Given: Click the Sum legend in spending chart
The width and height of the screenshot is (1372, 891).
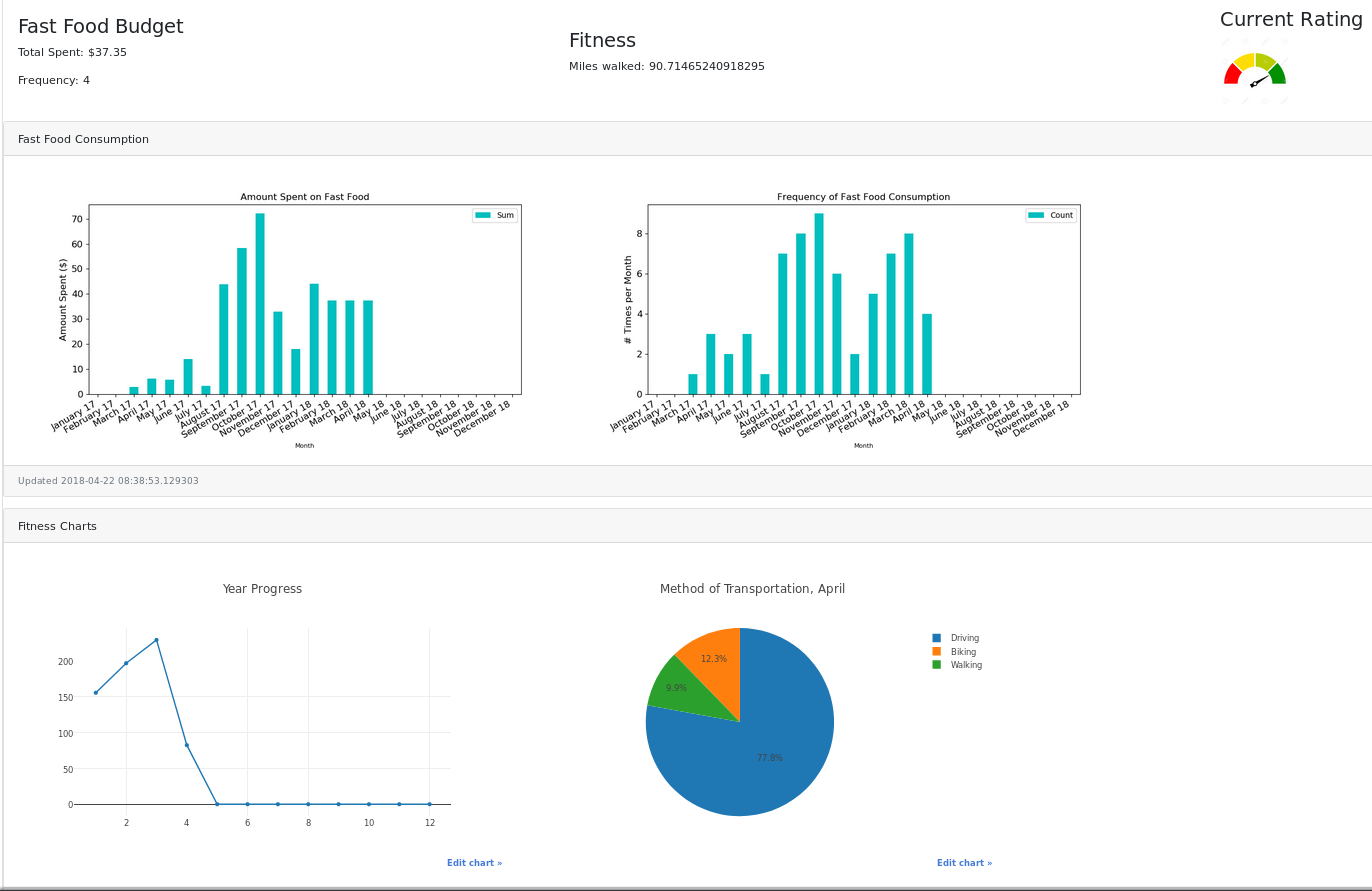Looking at the screenshot, I should (495, 215).
